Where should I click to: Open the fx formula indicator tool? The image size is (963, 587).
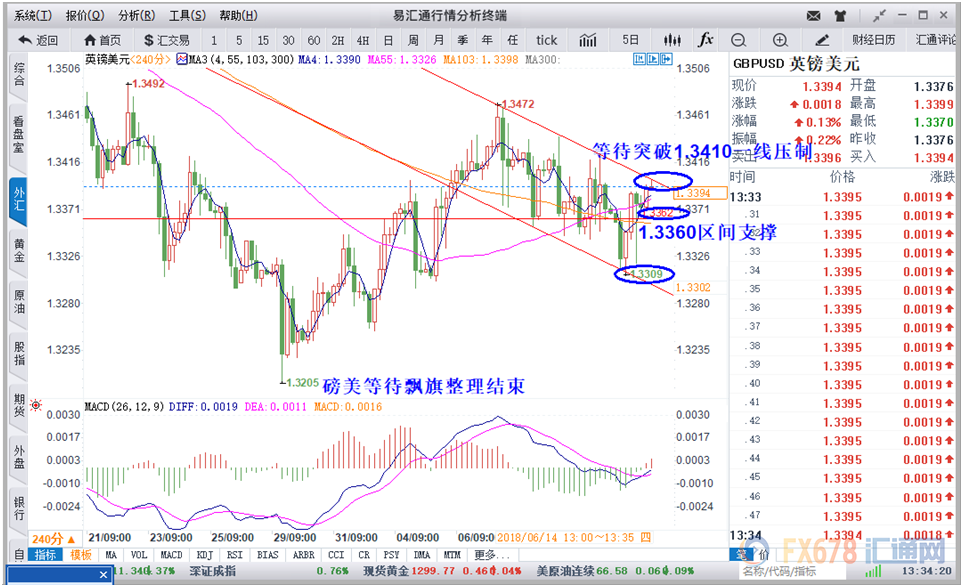(x=705, y=40)
